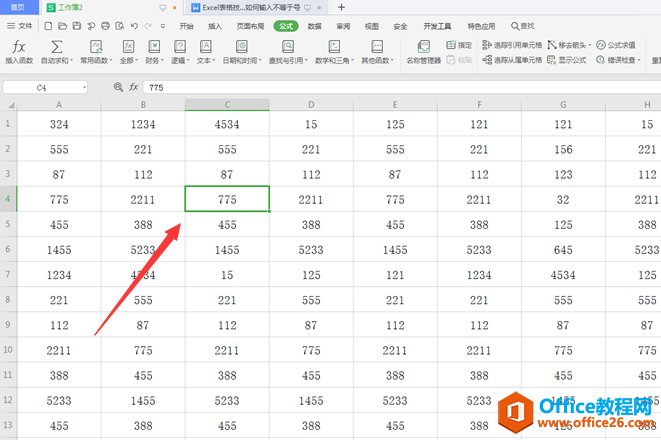Open the 日期和时间 functions book
661x440 pixels.
pyautogui.click(x=242, y=52)
